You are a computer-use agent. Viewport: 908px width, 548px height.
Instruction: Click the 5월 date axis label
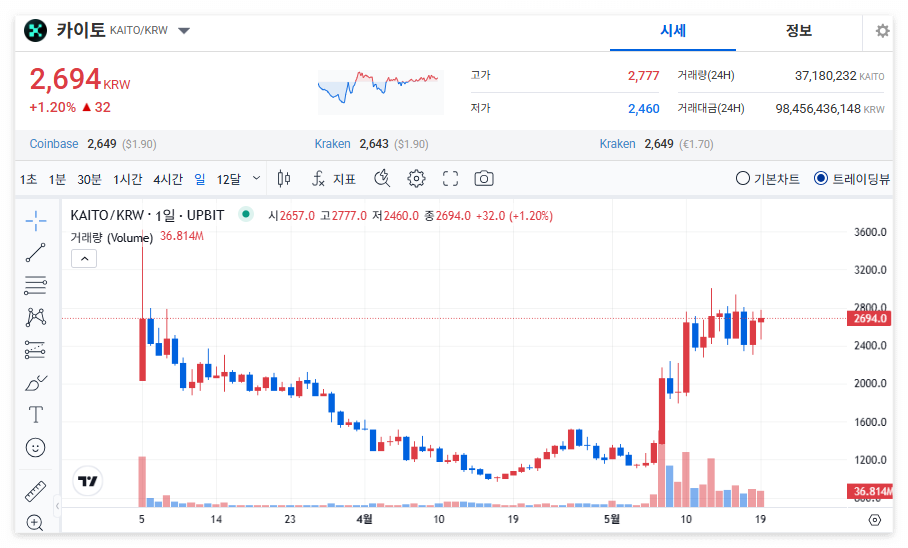pos(612,519)
